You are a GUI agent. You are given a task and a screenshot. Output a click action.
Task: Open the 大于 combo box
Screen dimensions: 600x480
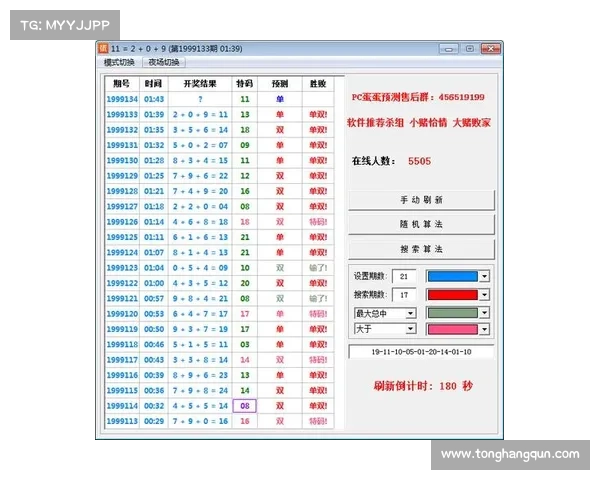pos(385,329)
